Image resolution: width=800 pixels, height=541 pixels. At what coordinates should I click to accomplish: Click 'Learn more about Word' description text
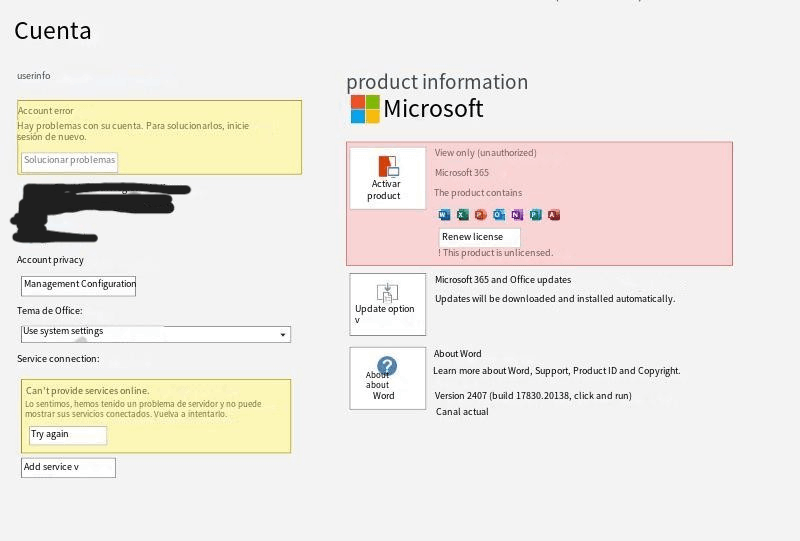coord(557,371)
